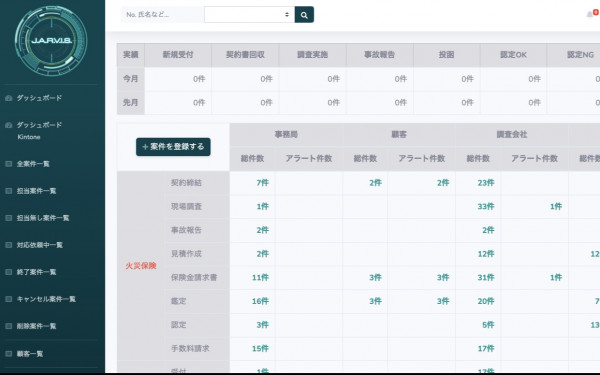Open 認定 事務局 3件 link
This screenshot has width=600, height=375.
coord(262,325)
